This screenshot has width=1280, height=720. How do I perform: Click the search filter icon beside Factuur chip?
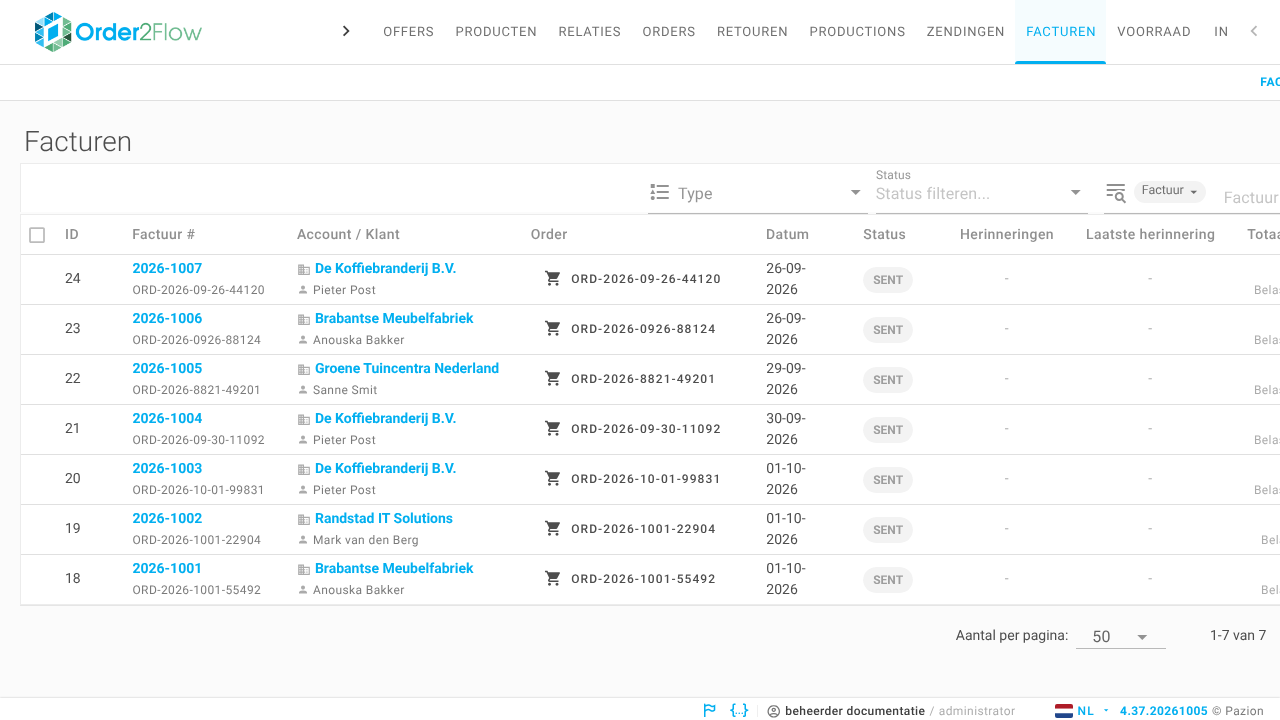pos(1116,192)
